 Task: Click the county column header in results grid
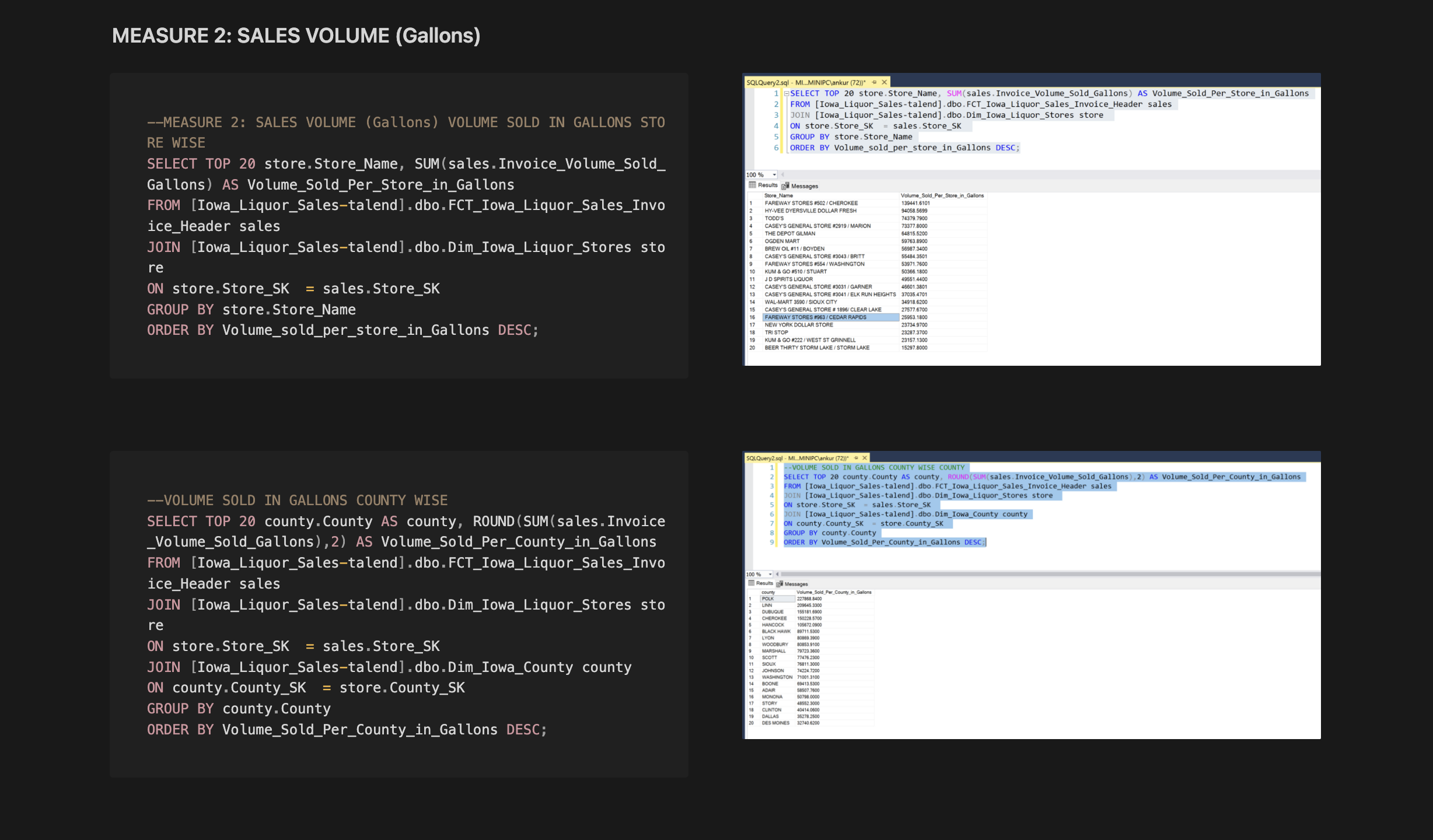click(x=768, y=591)
